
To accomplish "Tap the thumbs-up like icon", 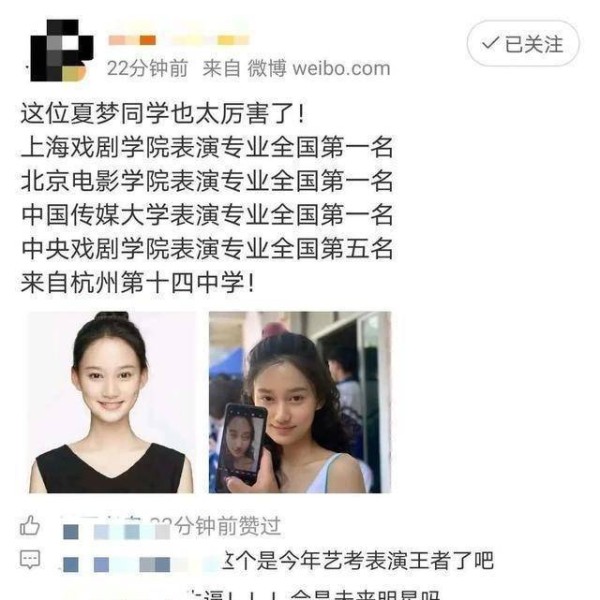I will click(x=30, y=525).
